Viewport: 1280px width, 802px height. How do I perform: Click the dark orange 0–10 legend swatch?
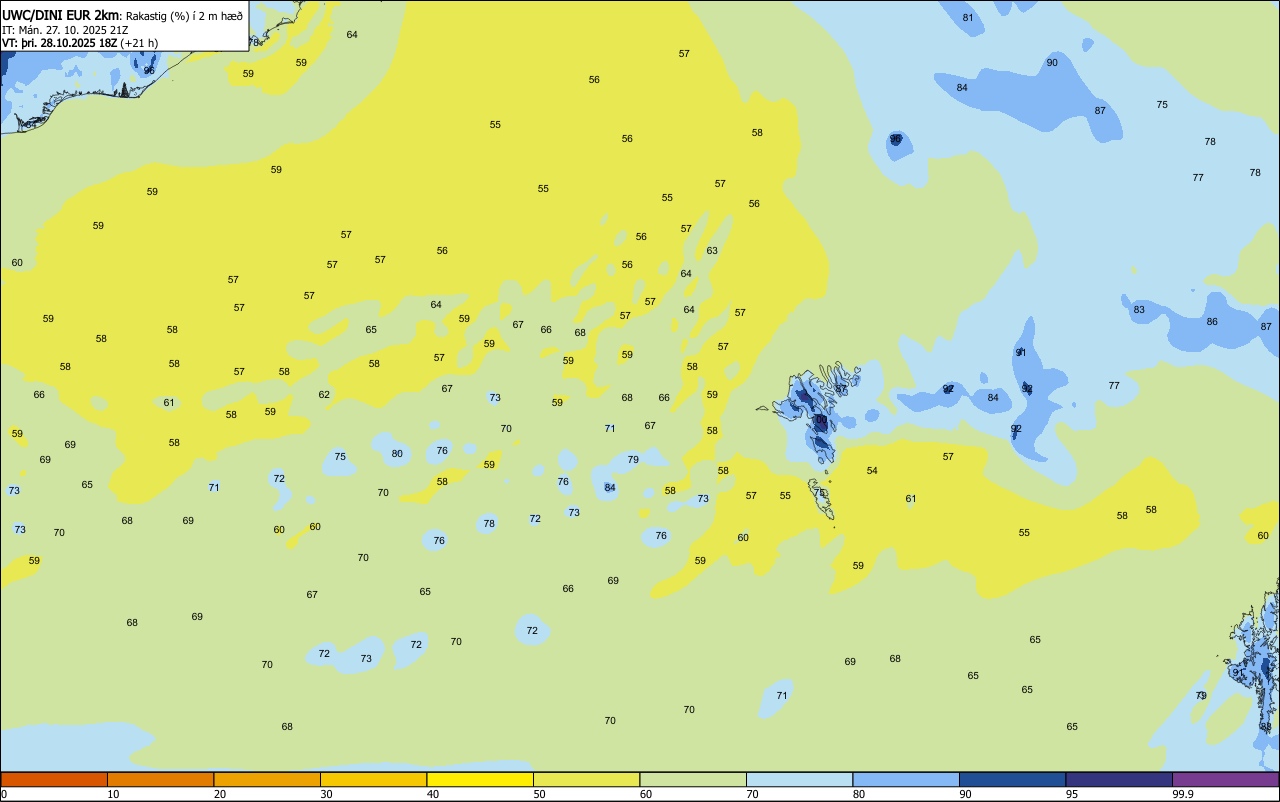click(54, 779)
